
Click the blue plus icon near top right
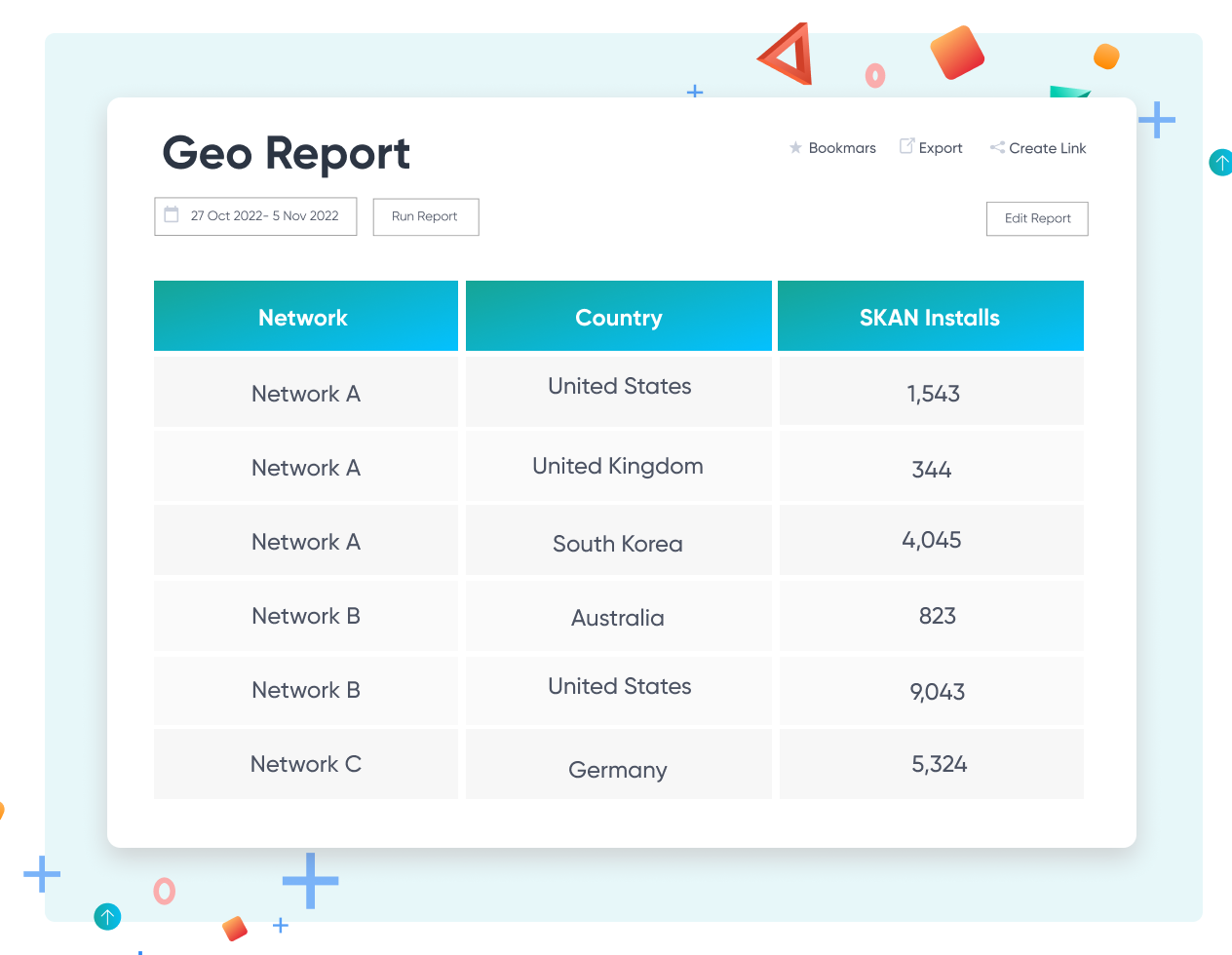[1157, 121]
